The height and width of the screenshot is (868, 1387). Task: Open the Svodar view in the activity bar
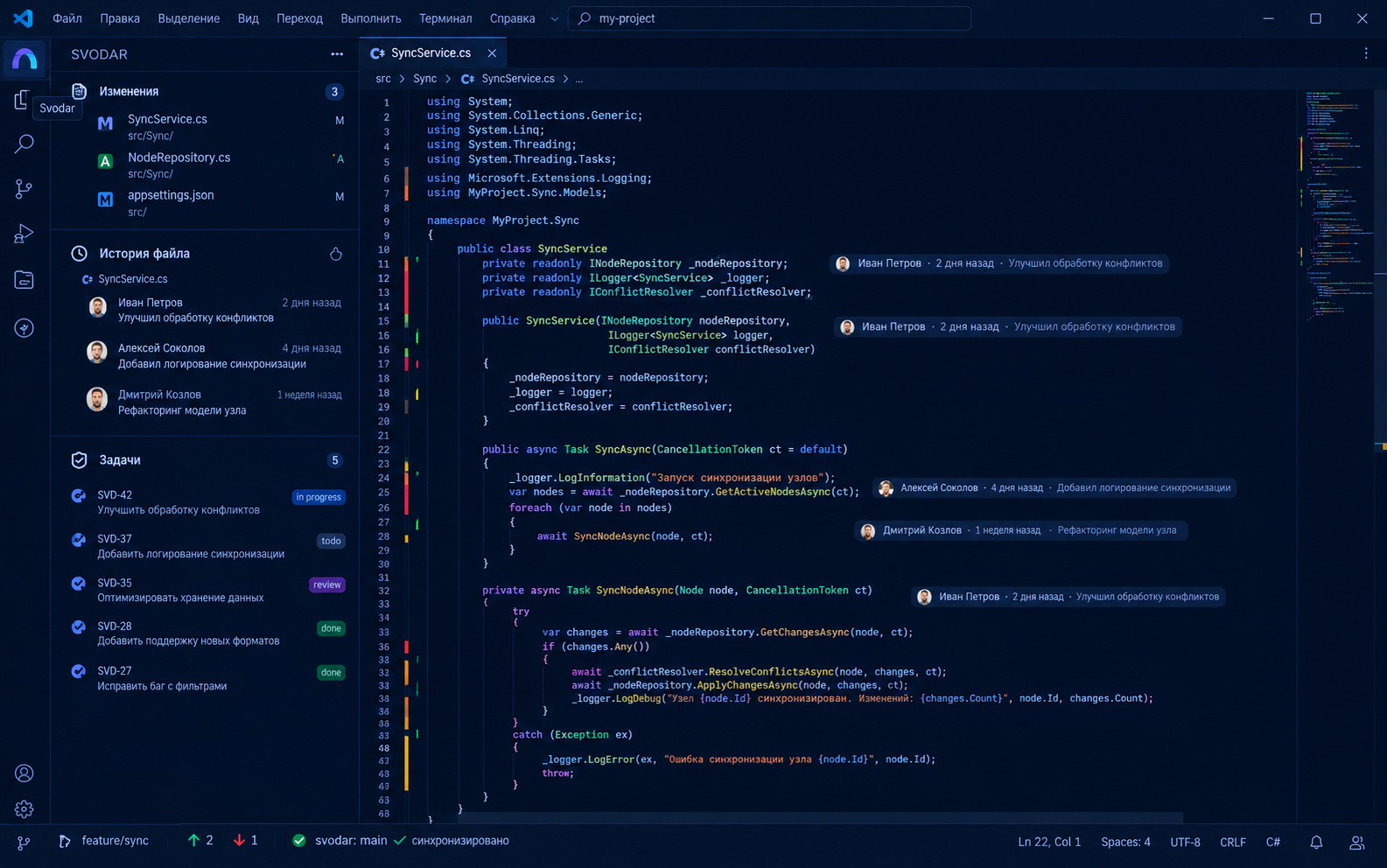pos(25,59)
